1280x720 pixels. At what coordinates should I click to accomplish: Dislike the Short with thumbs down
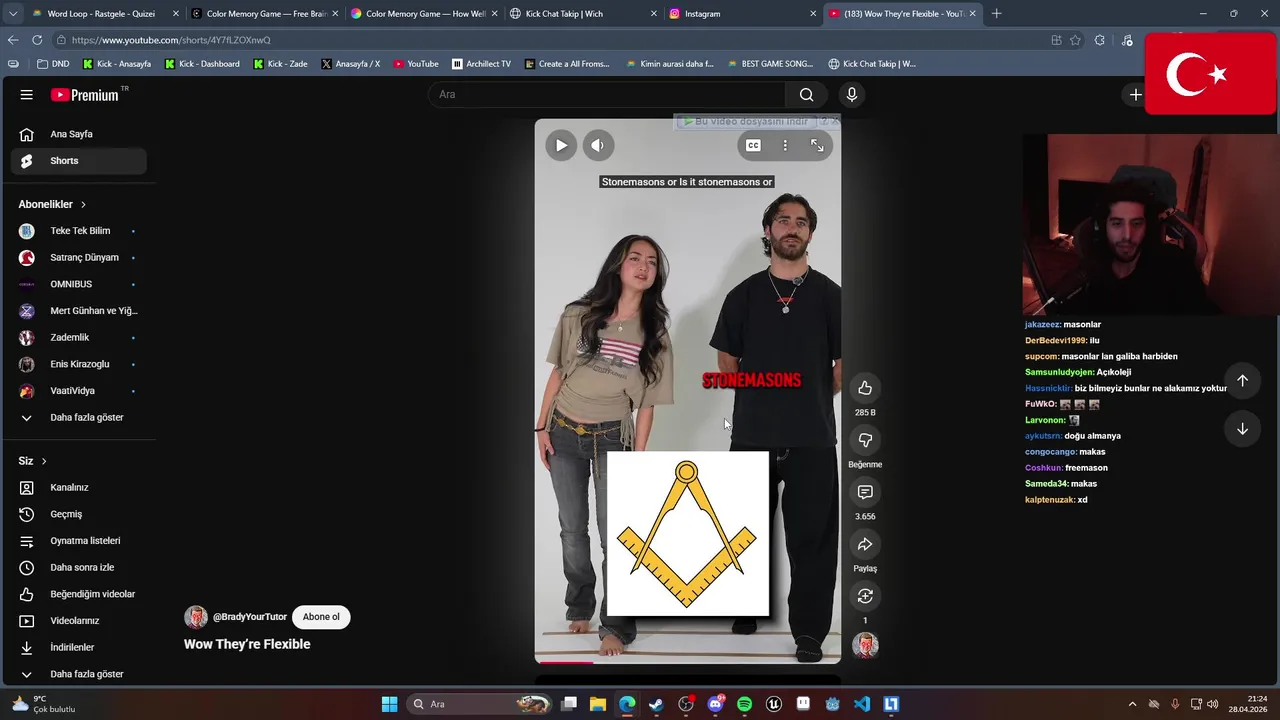click(865, 440)
